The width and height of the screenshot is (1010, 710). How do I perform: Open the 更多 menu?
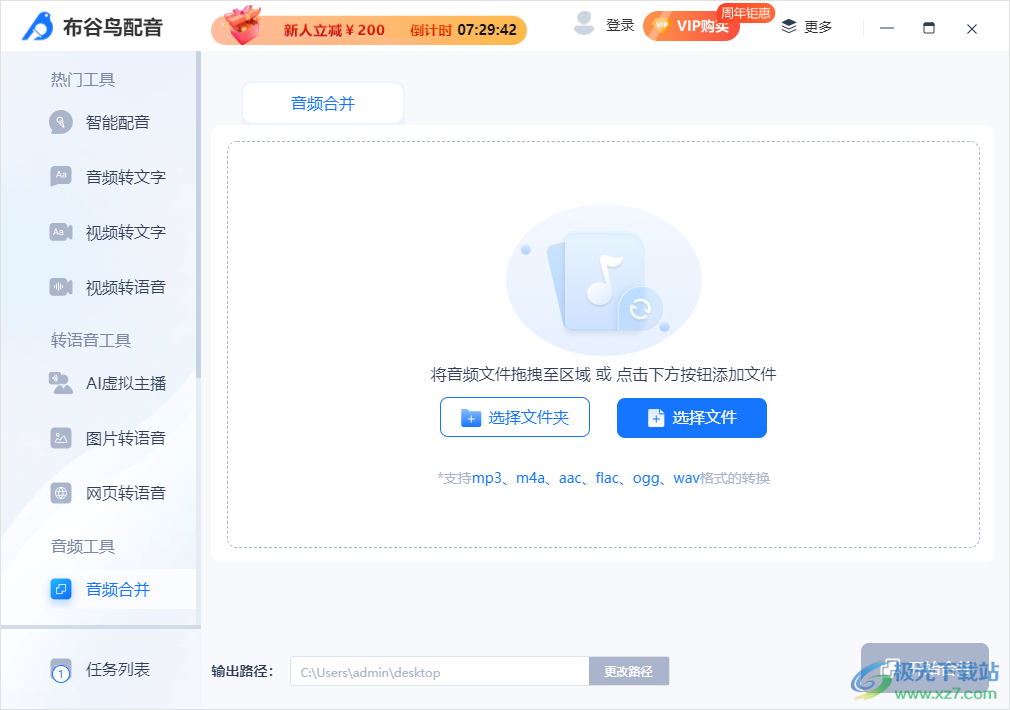point(806,27)
